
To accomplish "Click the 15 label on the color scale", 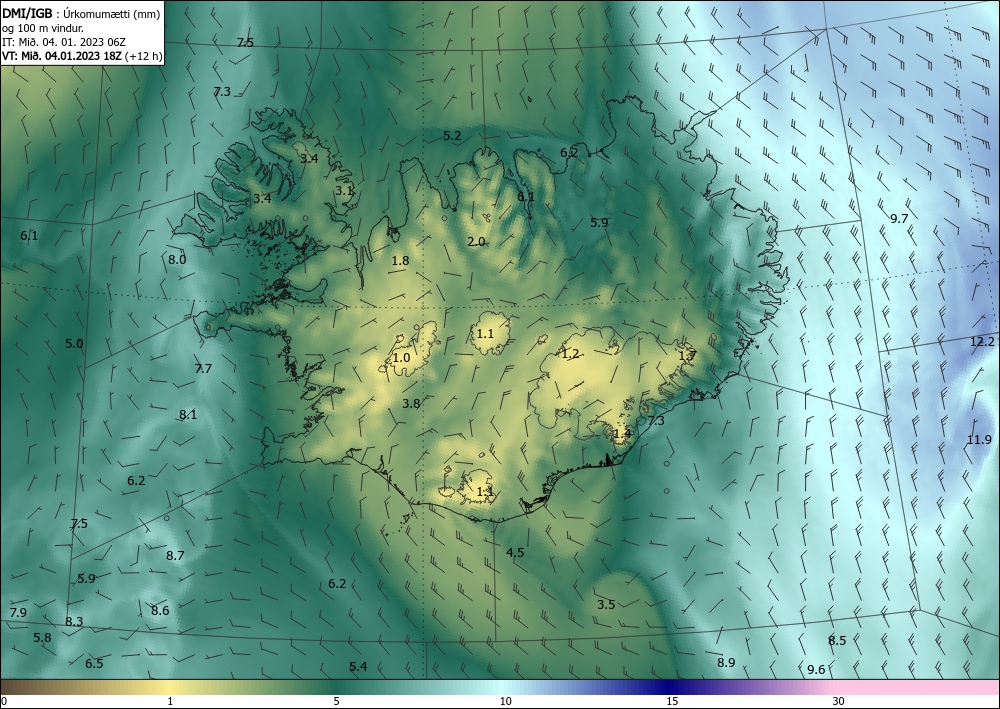I will click(672, 701).
